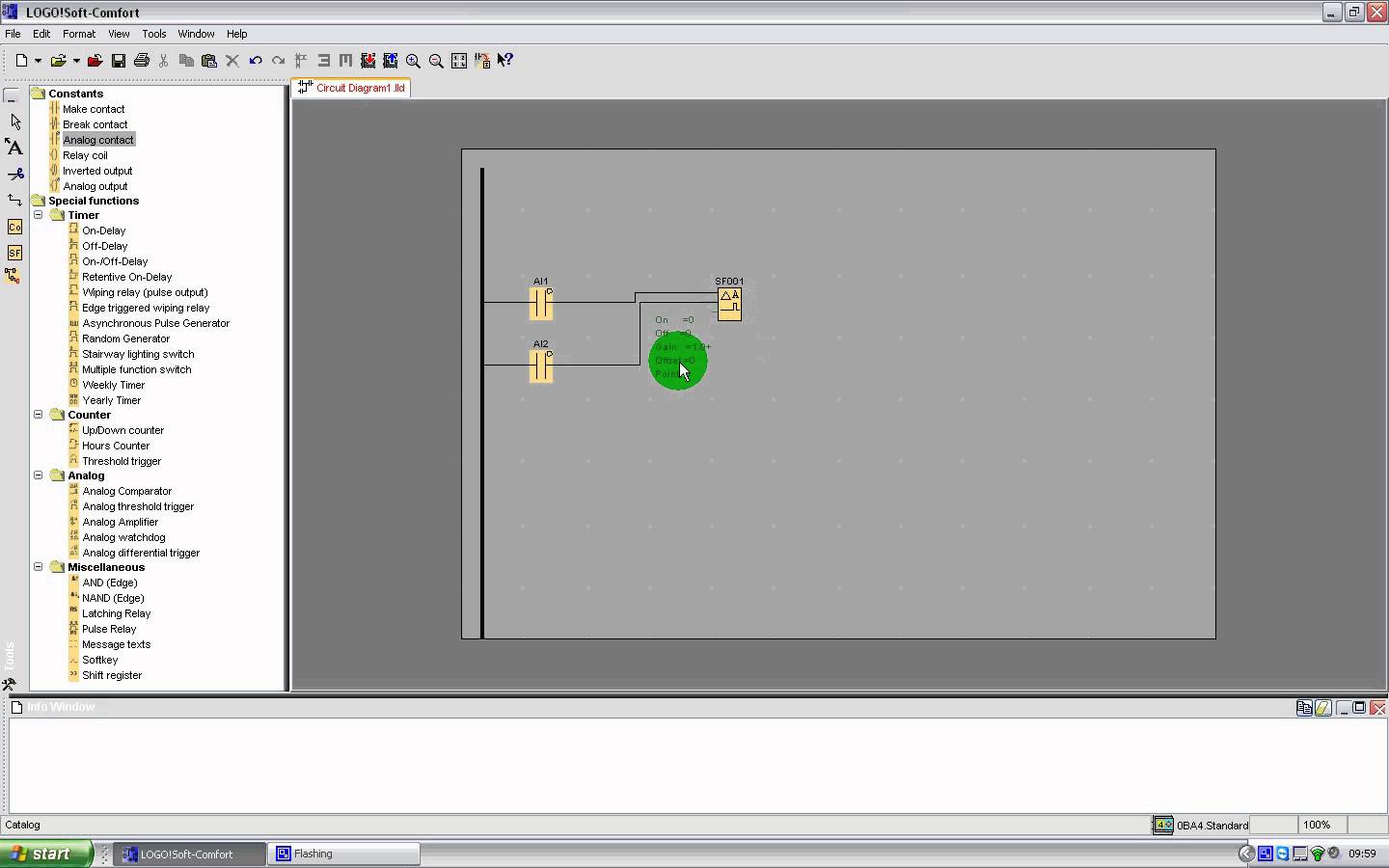Select the AI1 analog contact on the diagram
This screenshot has width=1389, height=868.
pyautogui.click(x=541, y=304)
